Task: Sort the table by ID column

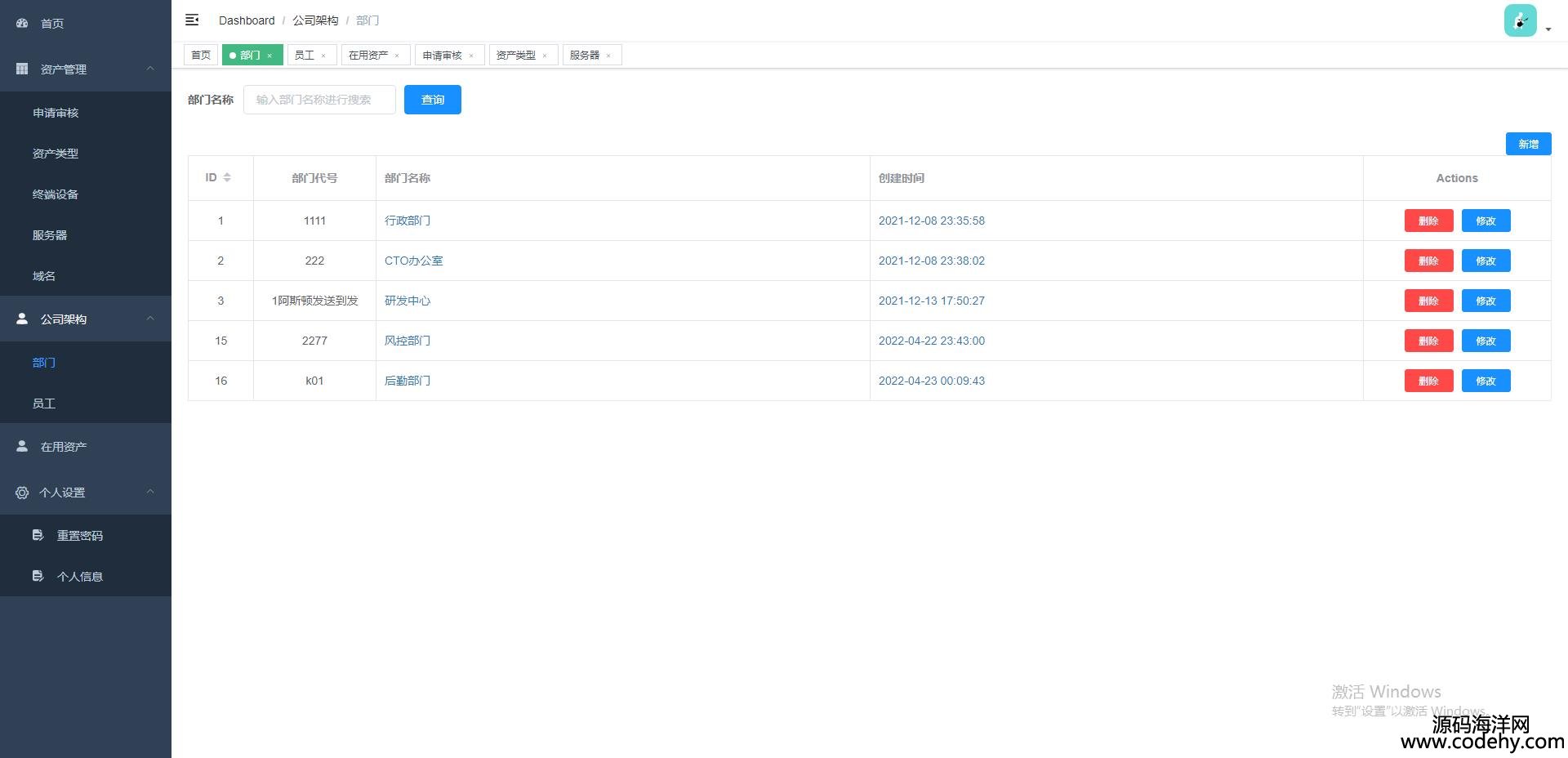Action: (227, 177)
